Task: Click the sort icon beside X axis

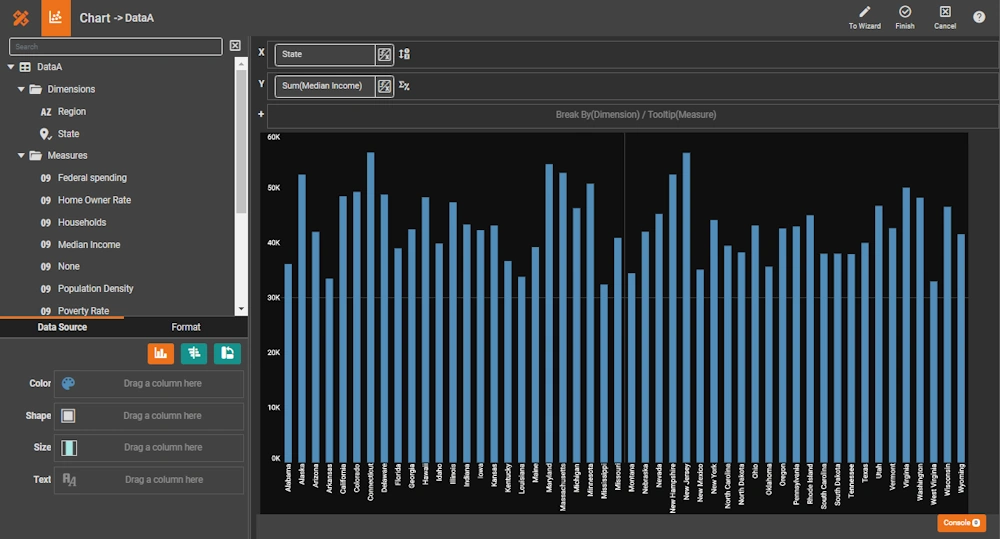Action: [x=404, y=55]
